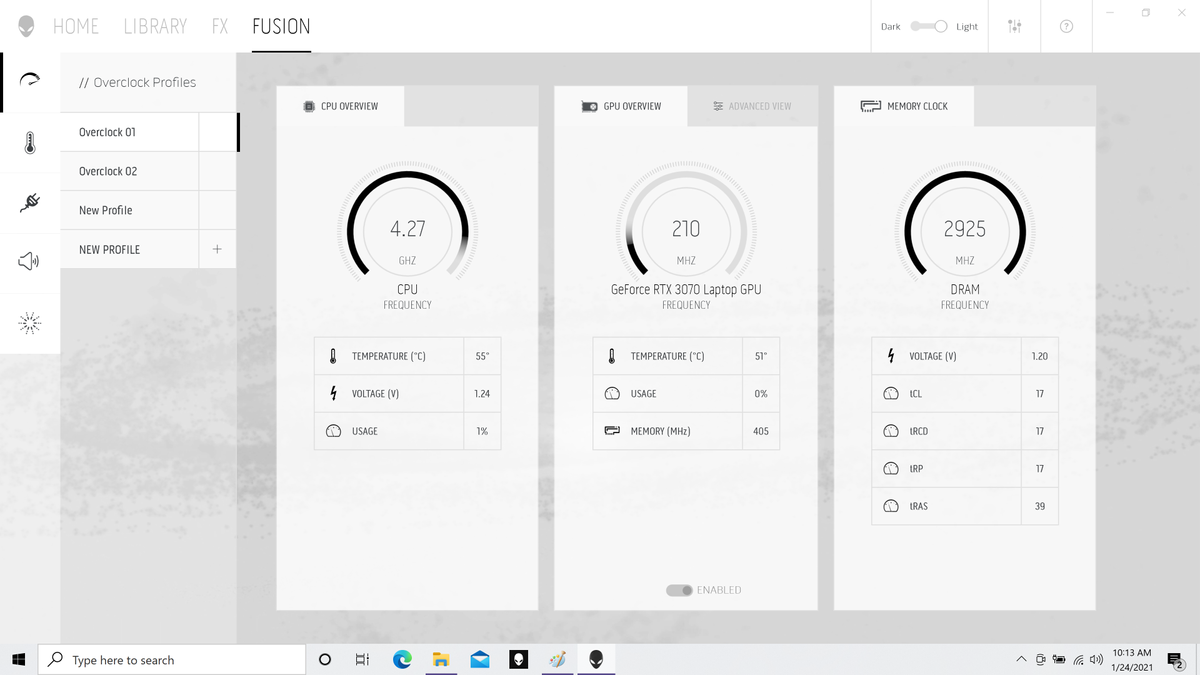Go to the HOME tab
The image size is (1200, 675).
coord(76,27)
